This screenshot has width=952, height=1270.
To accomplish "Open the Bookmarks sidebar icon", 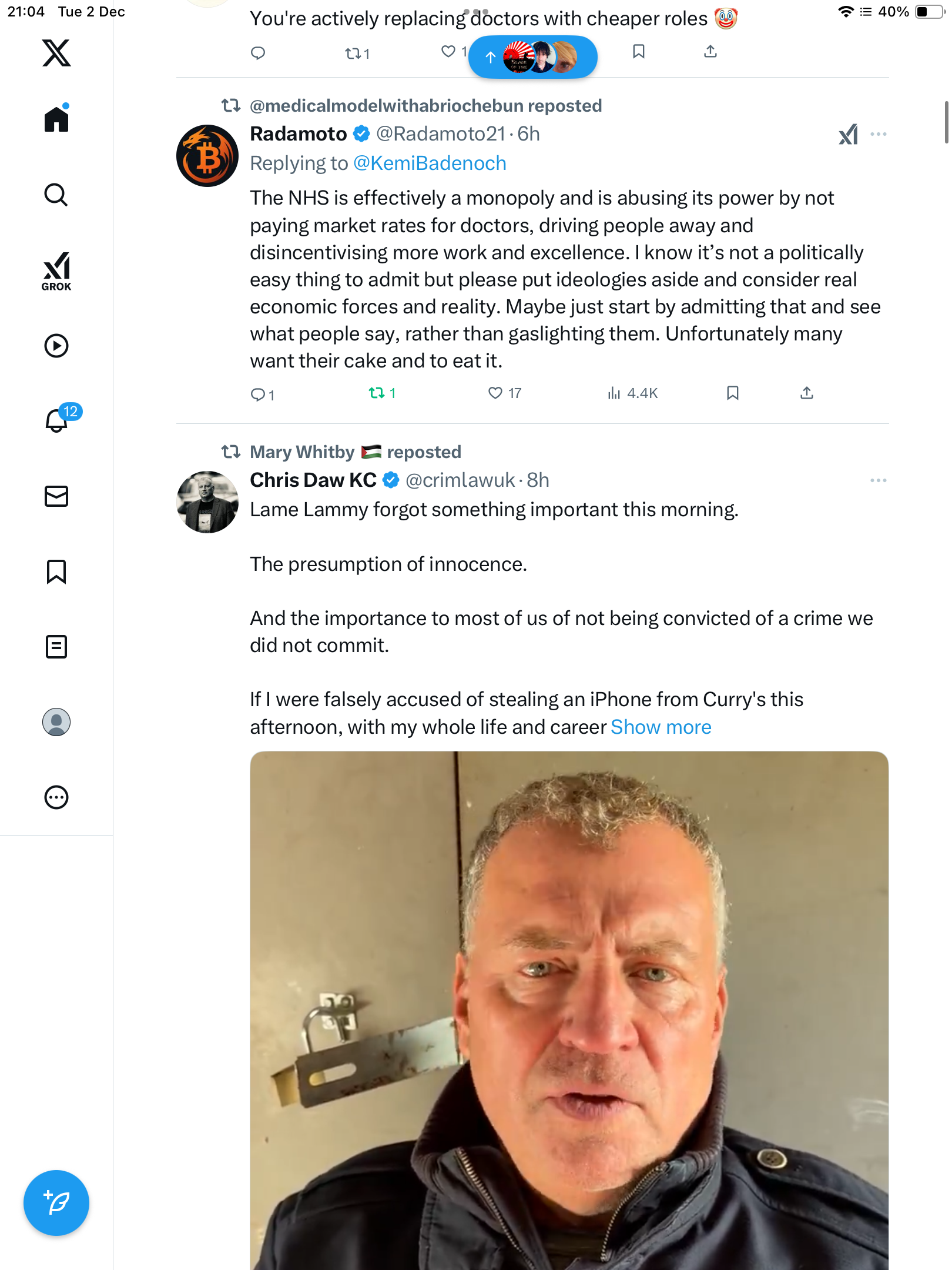I will click(x=56, y=571).
